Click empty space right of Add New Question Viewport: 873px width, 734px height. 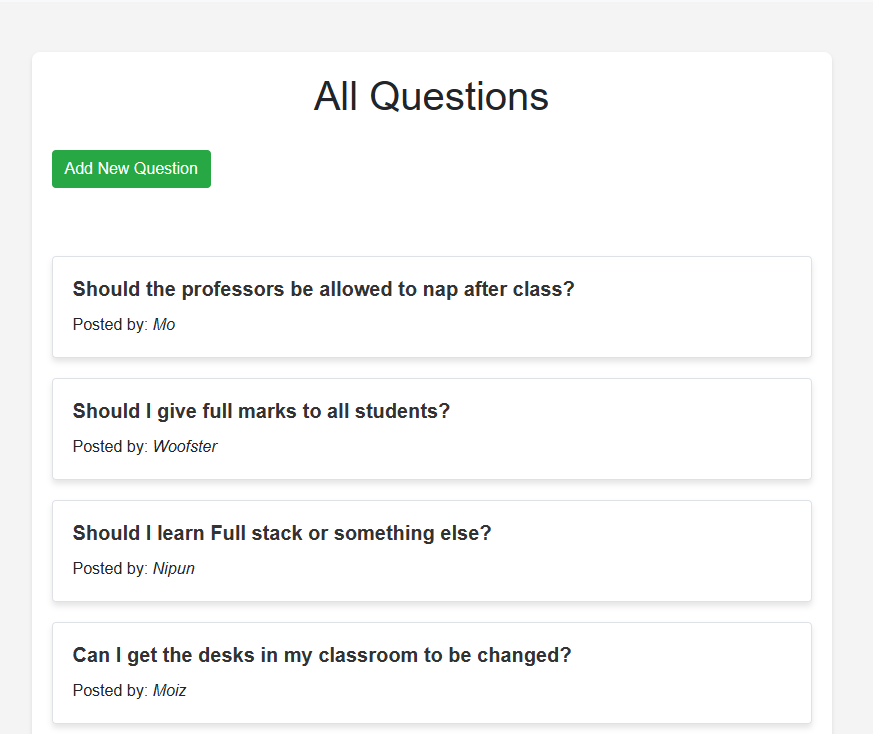pos(500,169)
